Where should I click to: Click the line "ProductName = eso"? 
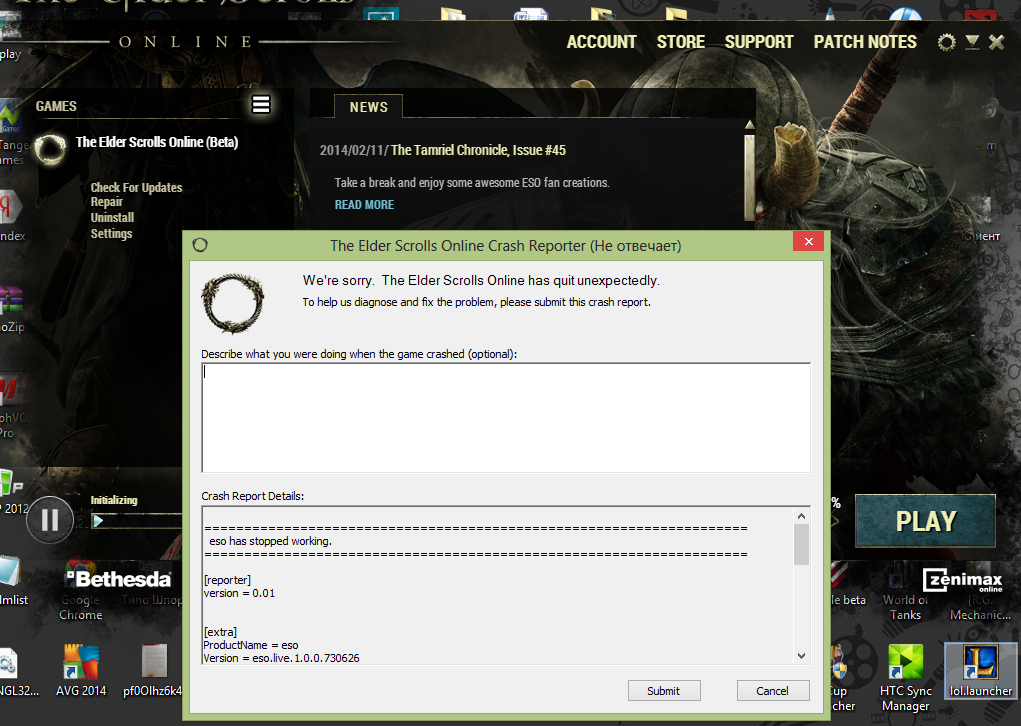tap(251, 645)
